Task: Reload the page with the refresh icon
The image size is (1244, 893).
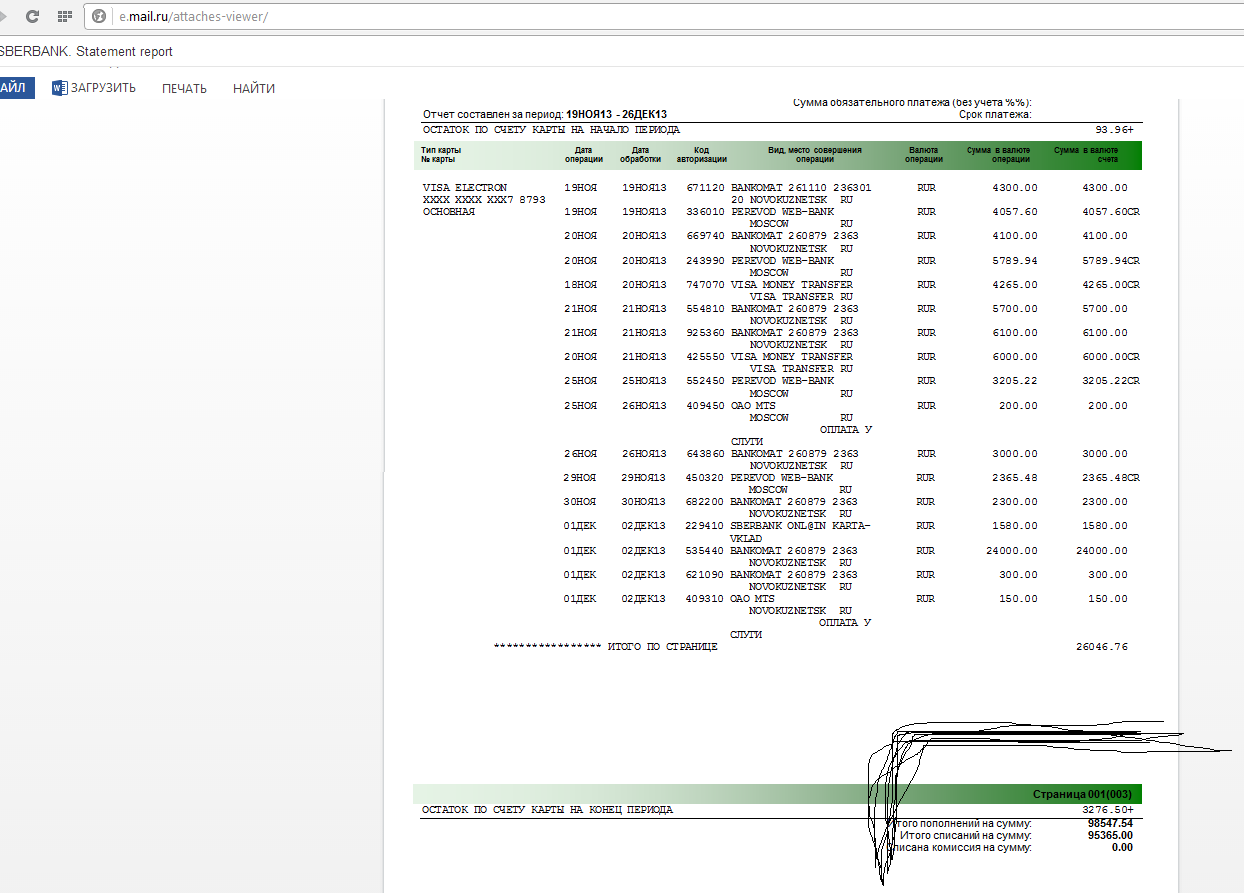Action: [32, 17]
